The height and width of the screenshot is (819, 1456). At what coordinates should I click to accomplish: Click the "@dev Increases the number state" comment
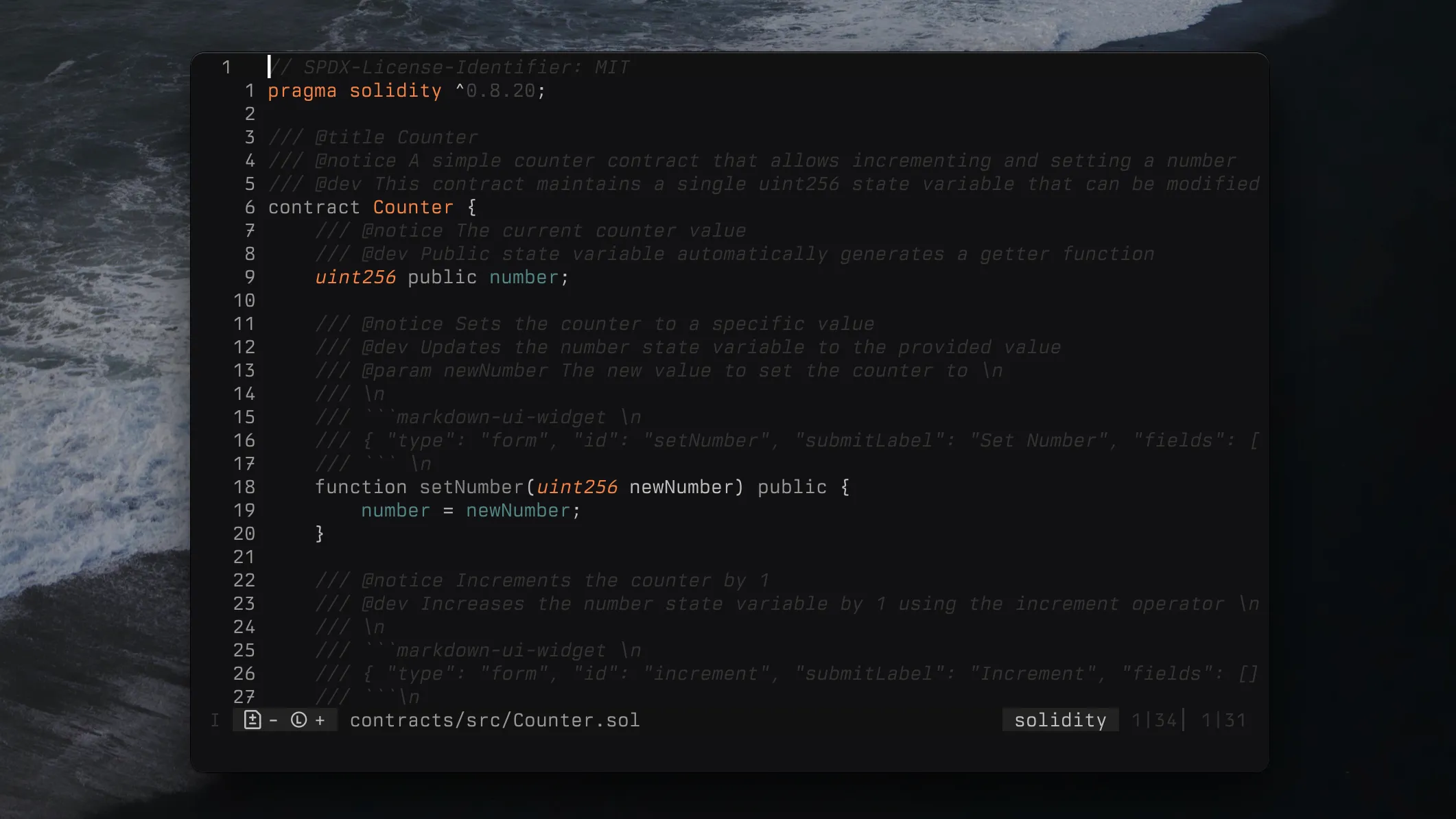pyautogui.click(x=787, y=604)
